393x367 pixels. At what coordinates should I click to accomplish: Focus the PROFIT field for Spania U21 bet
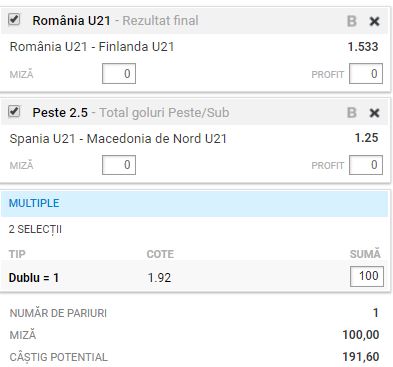[366, 165]
